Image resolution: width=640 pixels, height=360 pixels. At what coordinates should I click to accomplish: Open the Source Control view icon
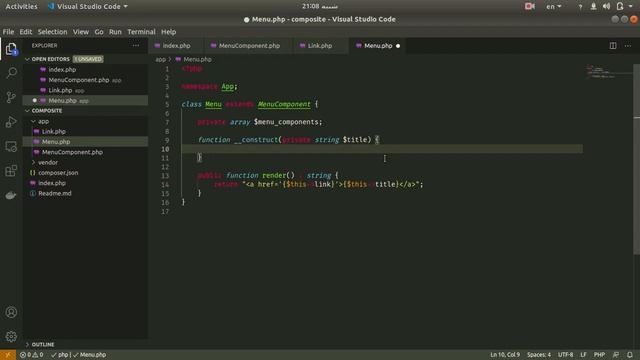click(x=11, y=97)
